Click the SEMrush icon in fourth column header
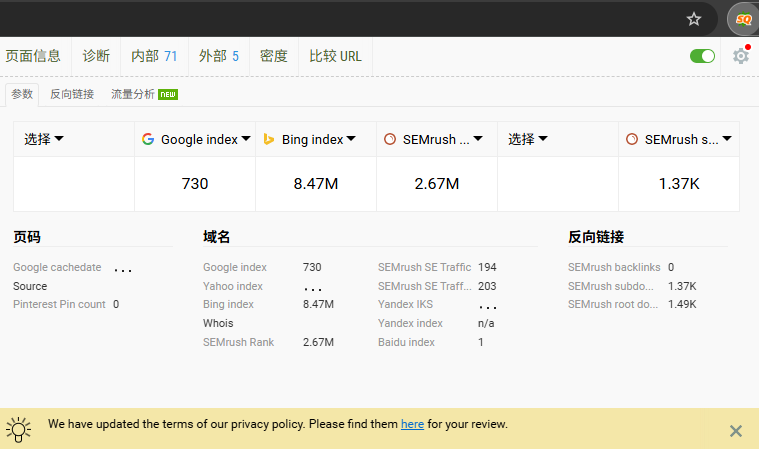This screenshot has height=449, width=759. point(390,139)
